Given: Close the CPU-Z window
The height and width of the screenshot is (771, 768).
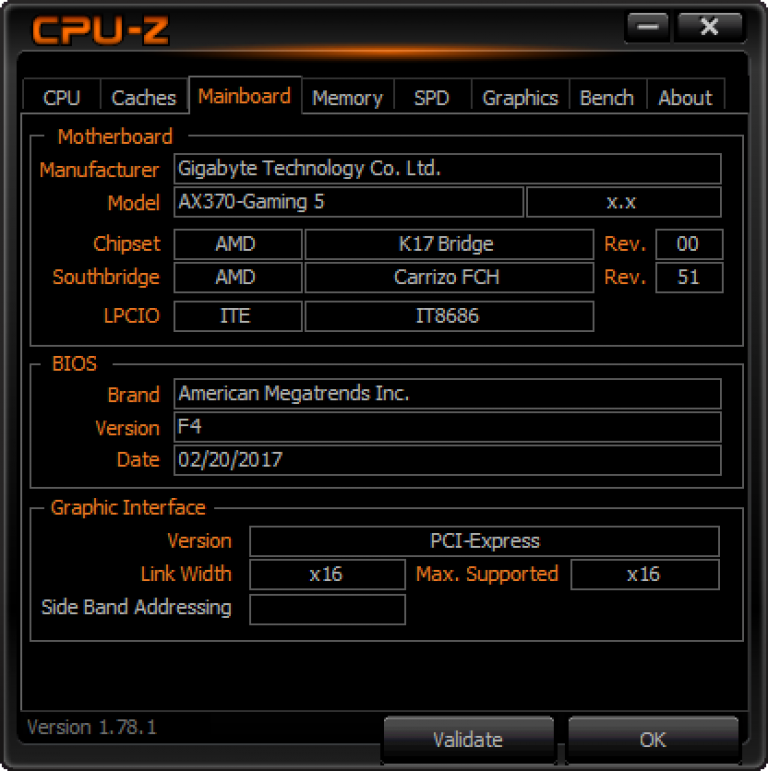Looking at the screenshot, I should tap(709, 27).
